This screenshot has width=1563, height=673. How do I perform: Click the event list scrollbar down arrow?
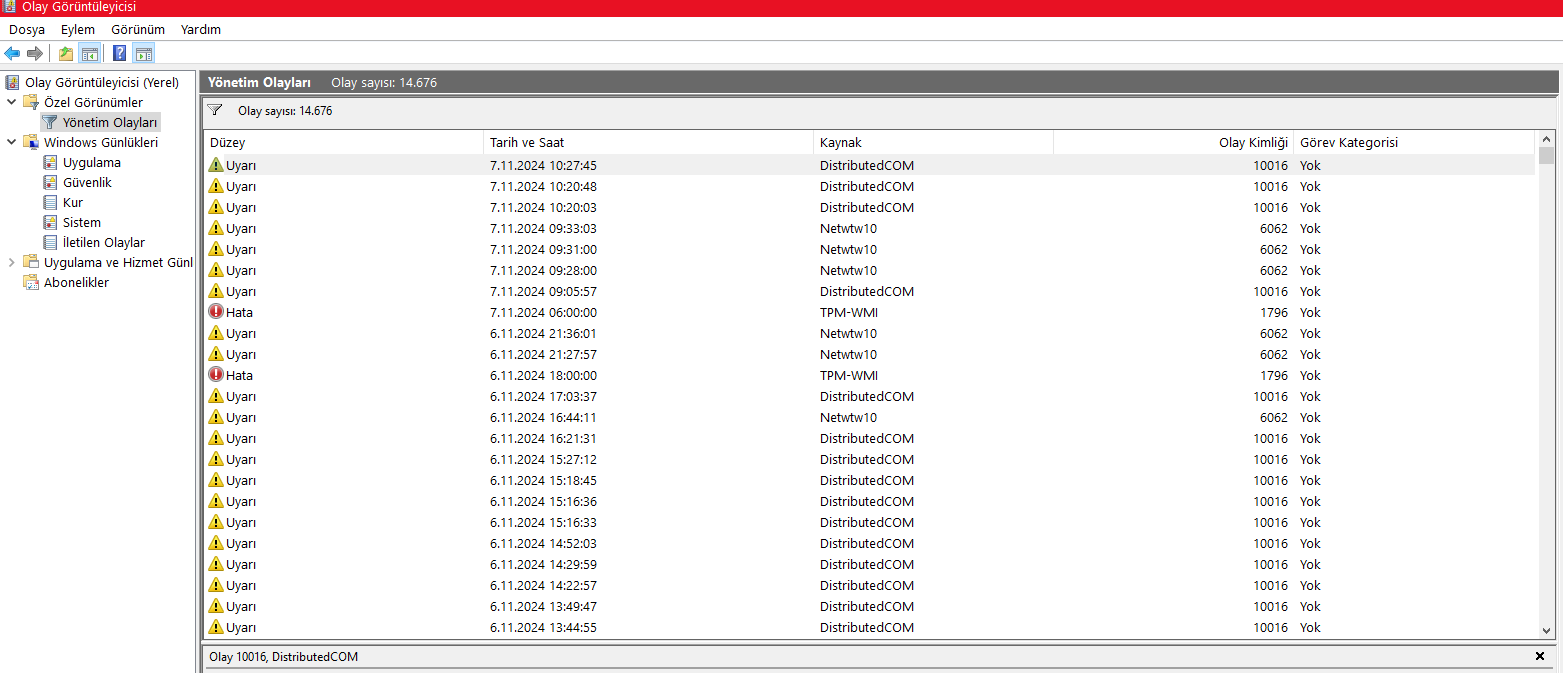click(x=1547, y=630)
